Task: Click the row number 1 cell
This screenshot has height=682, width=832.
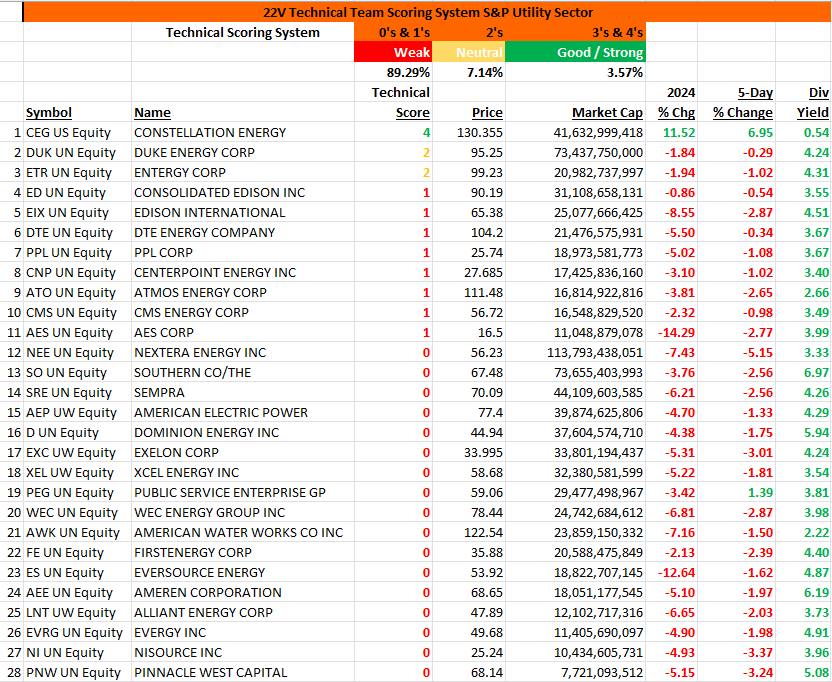Action: click(12, 132)
